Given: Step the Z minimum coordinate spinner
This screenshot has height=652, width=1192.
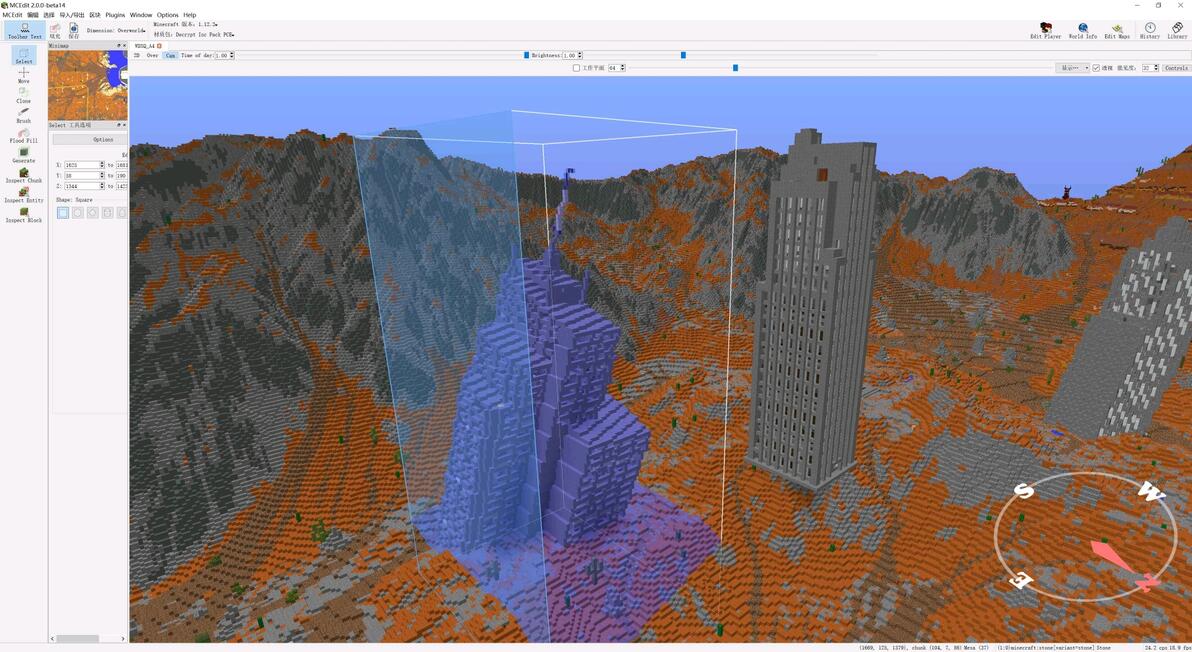Looking at the screenshot, I should [x=102, y=186].
